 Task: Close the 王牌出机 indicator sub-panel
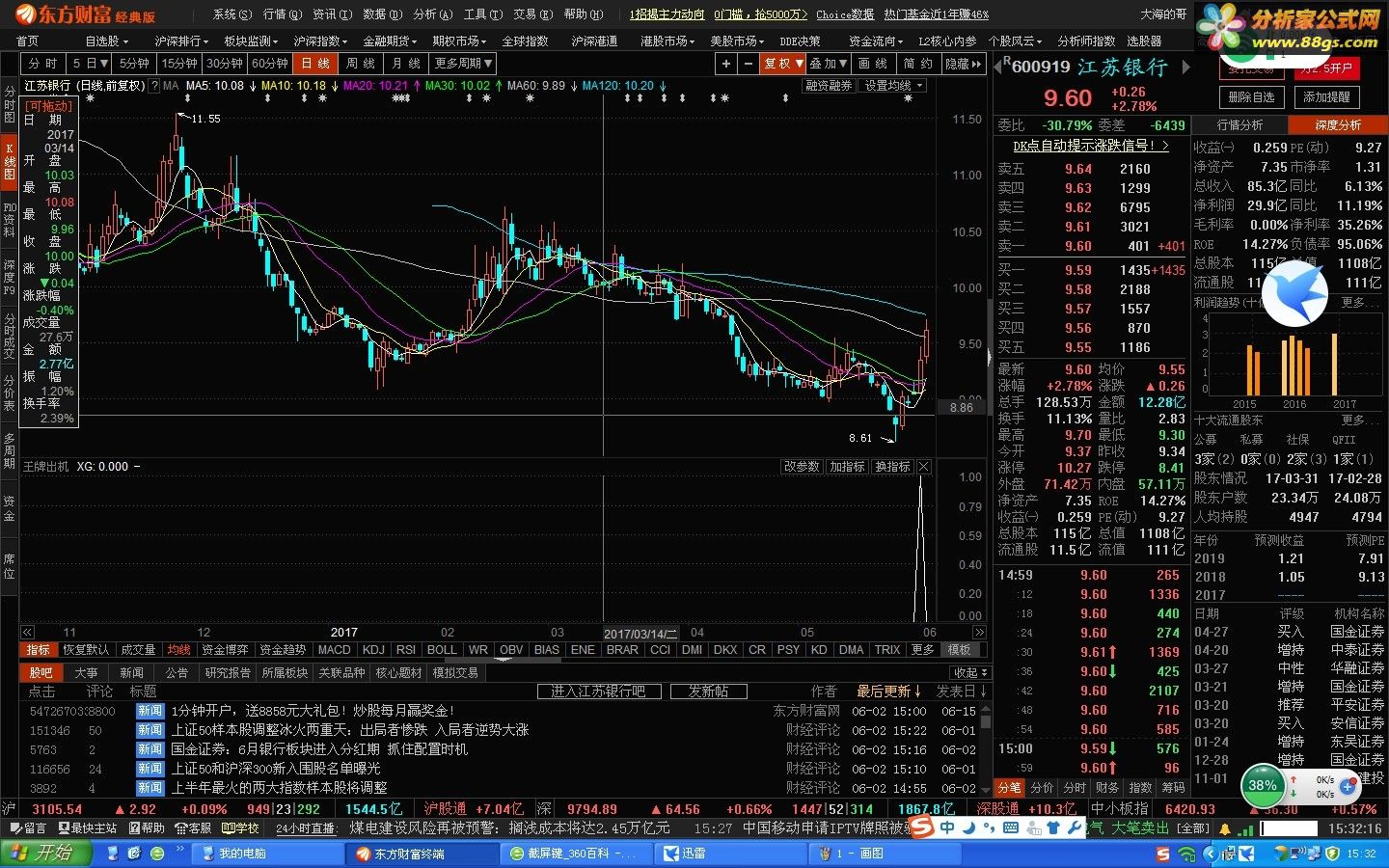coord(924,467)
